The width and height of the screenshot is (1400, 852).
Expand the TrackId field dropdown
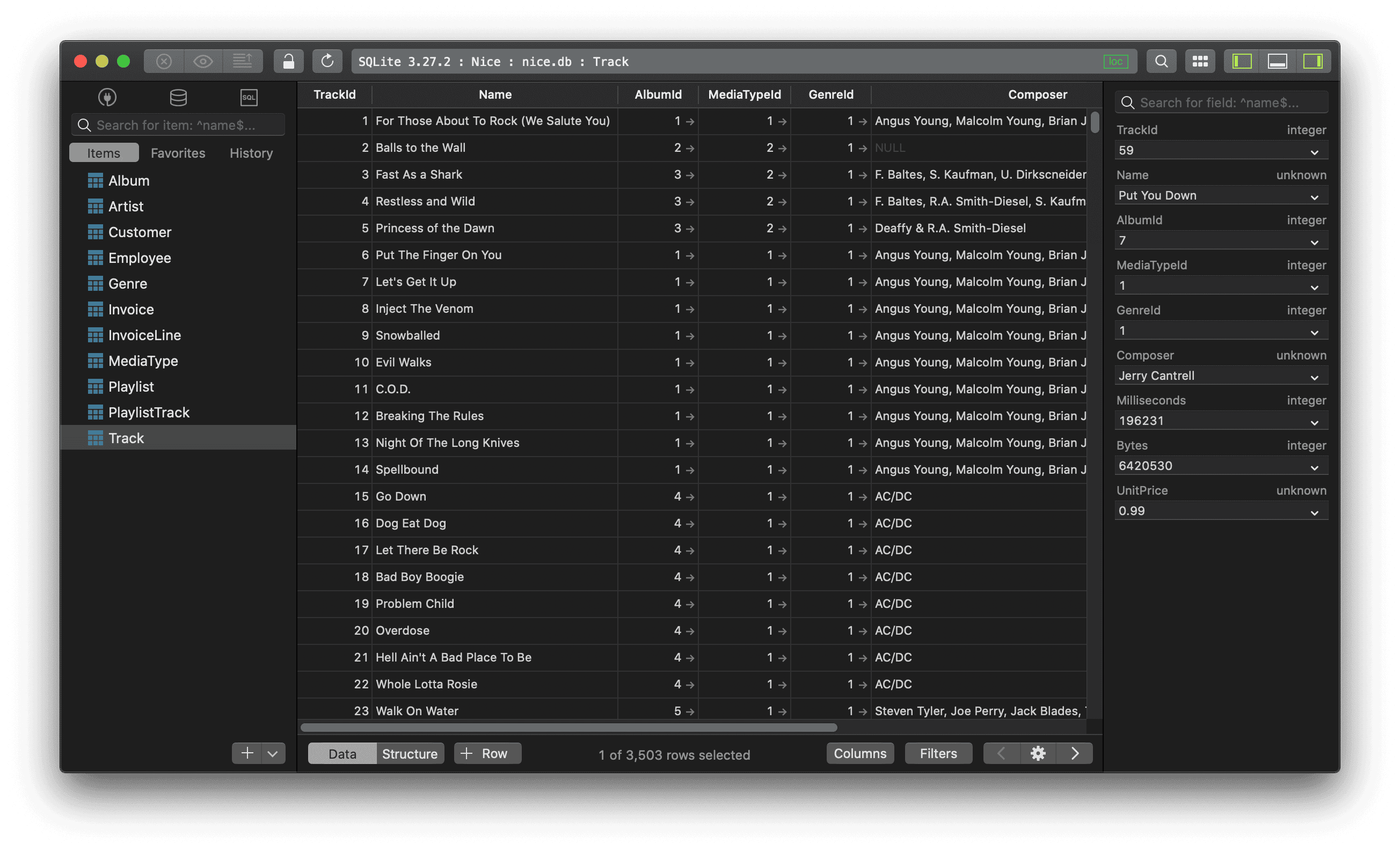tap(1314, 152)
